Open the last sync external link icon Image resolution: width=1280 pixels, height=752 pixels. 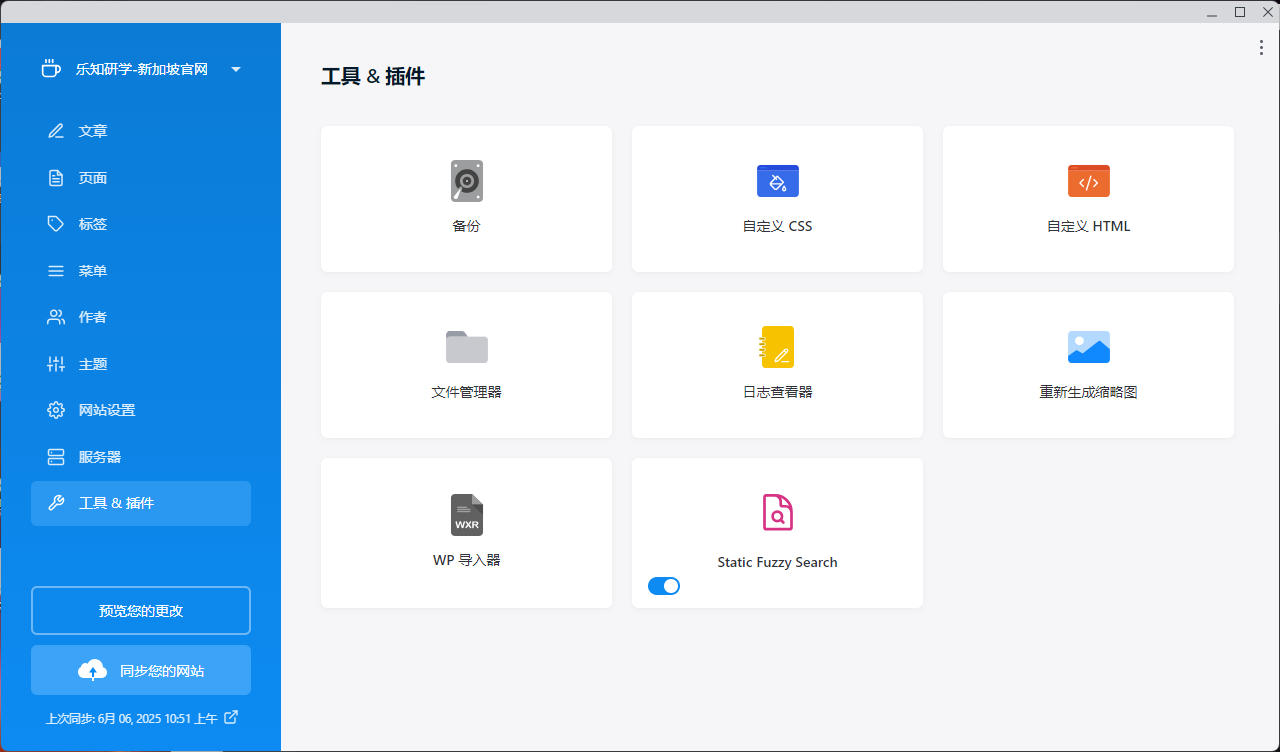231,717
